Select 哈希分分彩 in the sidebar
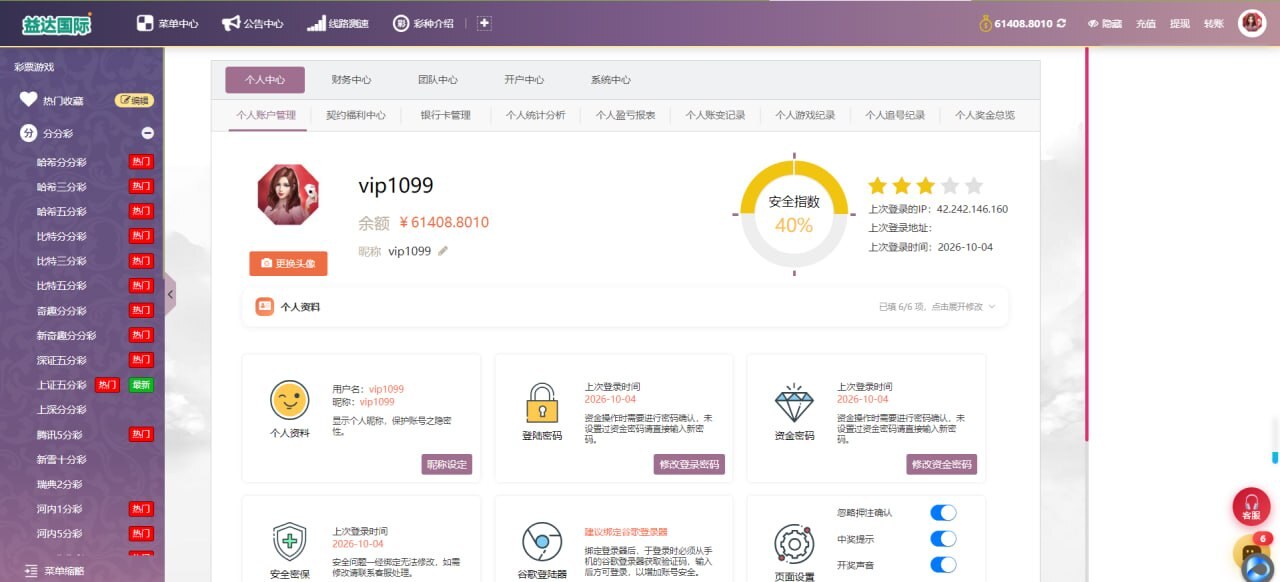 (62, 162)
